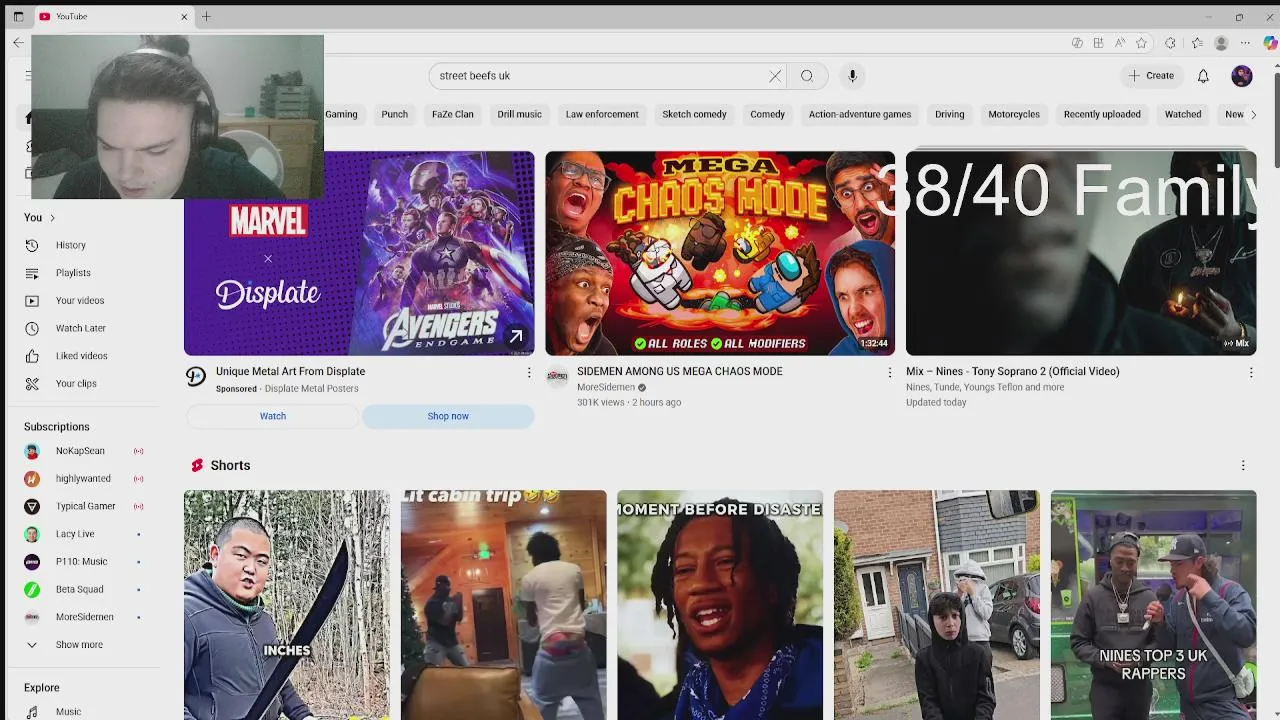Open the notifications bell
The image size is (1280, 720).
click(1203, 76)
